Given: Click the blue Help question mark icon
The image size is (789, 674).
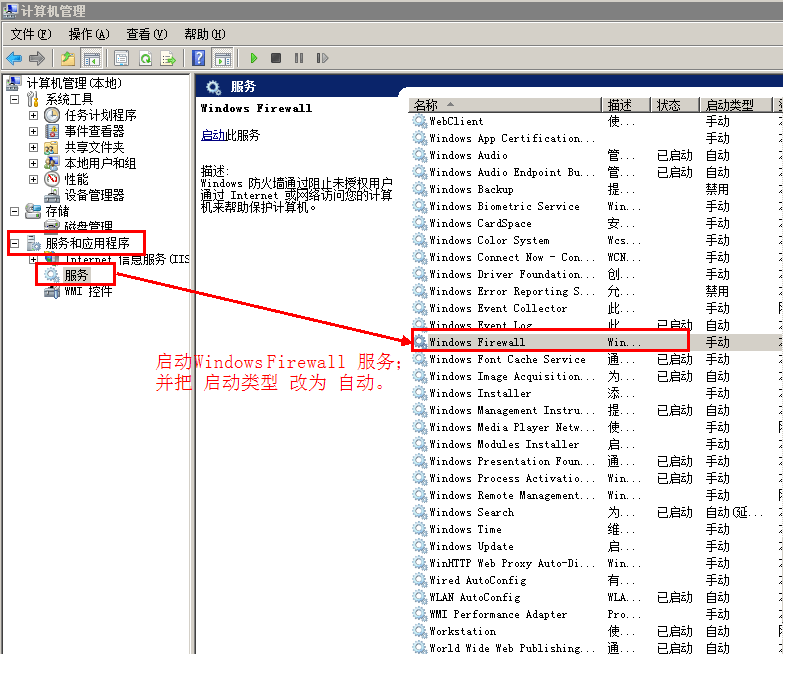Looking at the screenshot, I should pyautogui.click(x=199, y=58).
